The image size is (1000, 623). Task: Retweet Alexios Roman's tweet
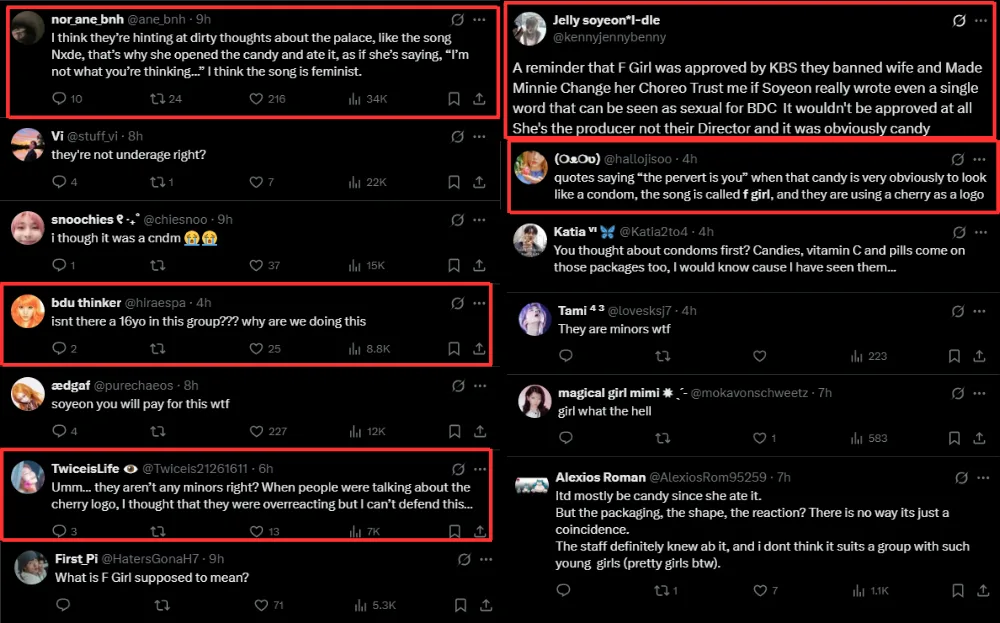[x=659, y=591]
